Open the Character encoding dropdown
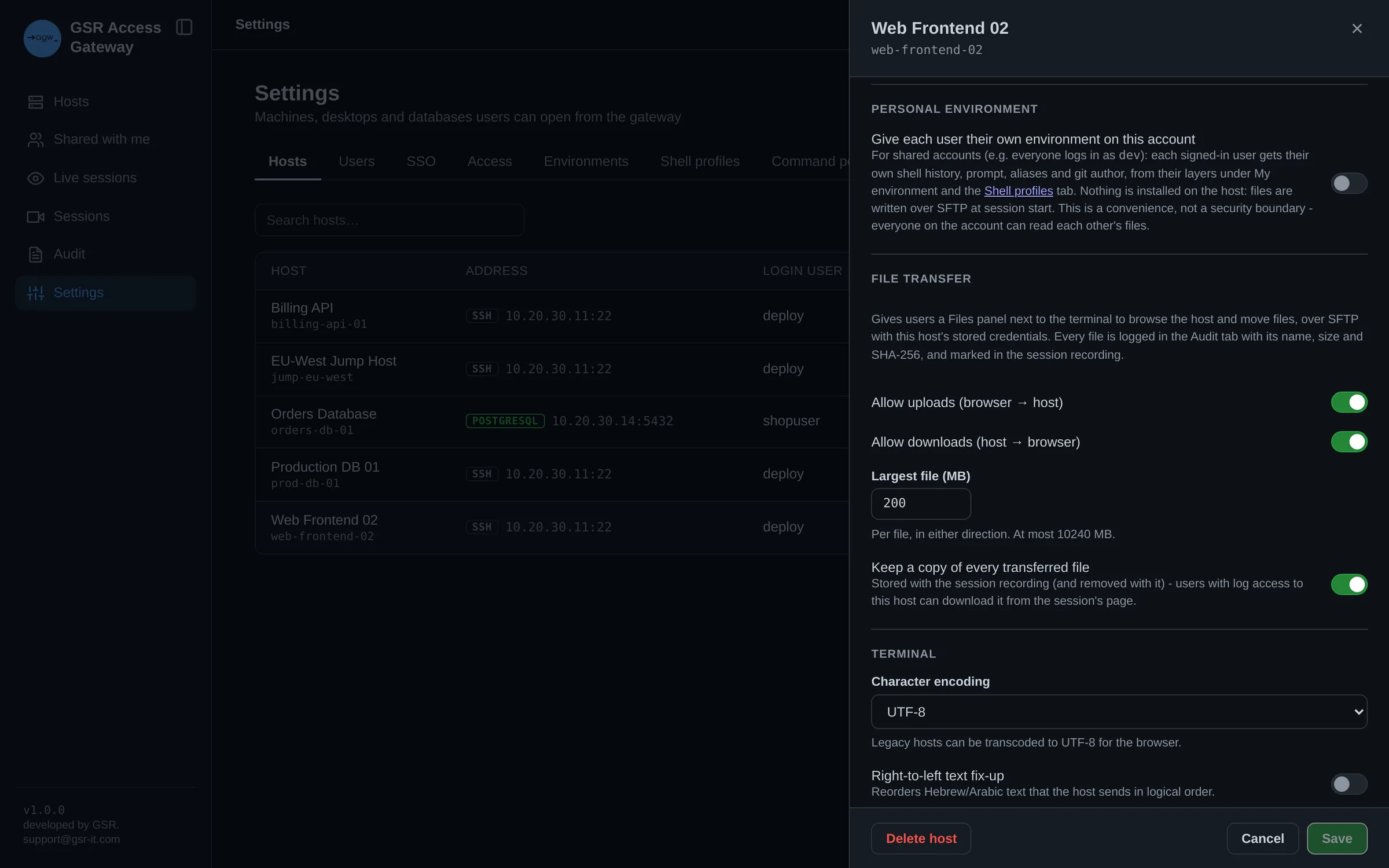 (x=1119, y=712)
